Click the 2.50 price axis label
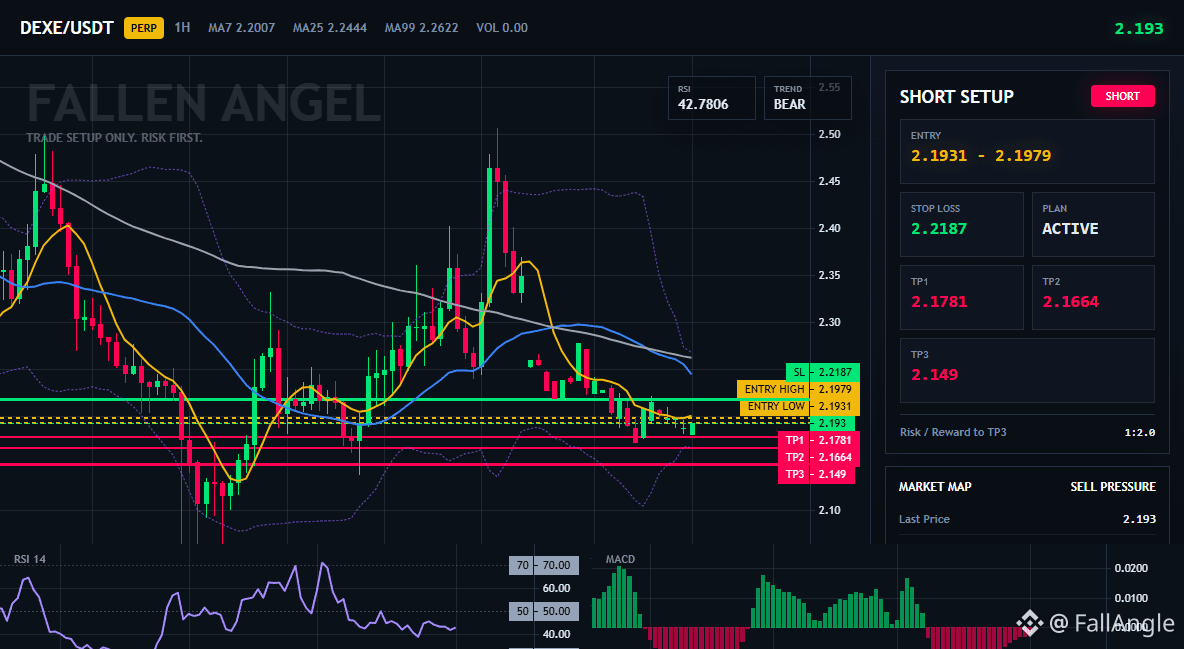 coord(829,134)
